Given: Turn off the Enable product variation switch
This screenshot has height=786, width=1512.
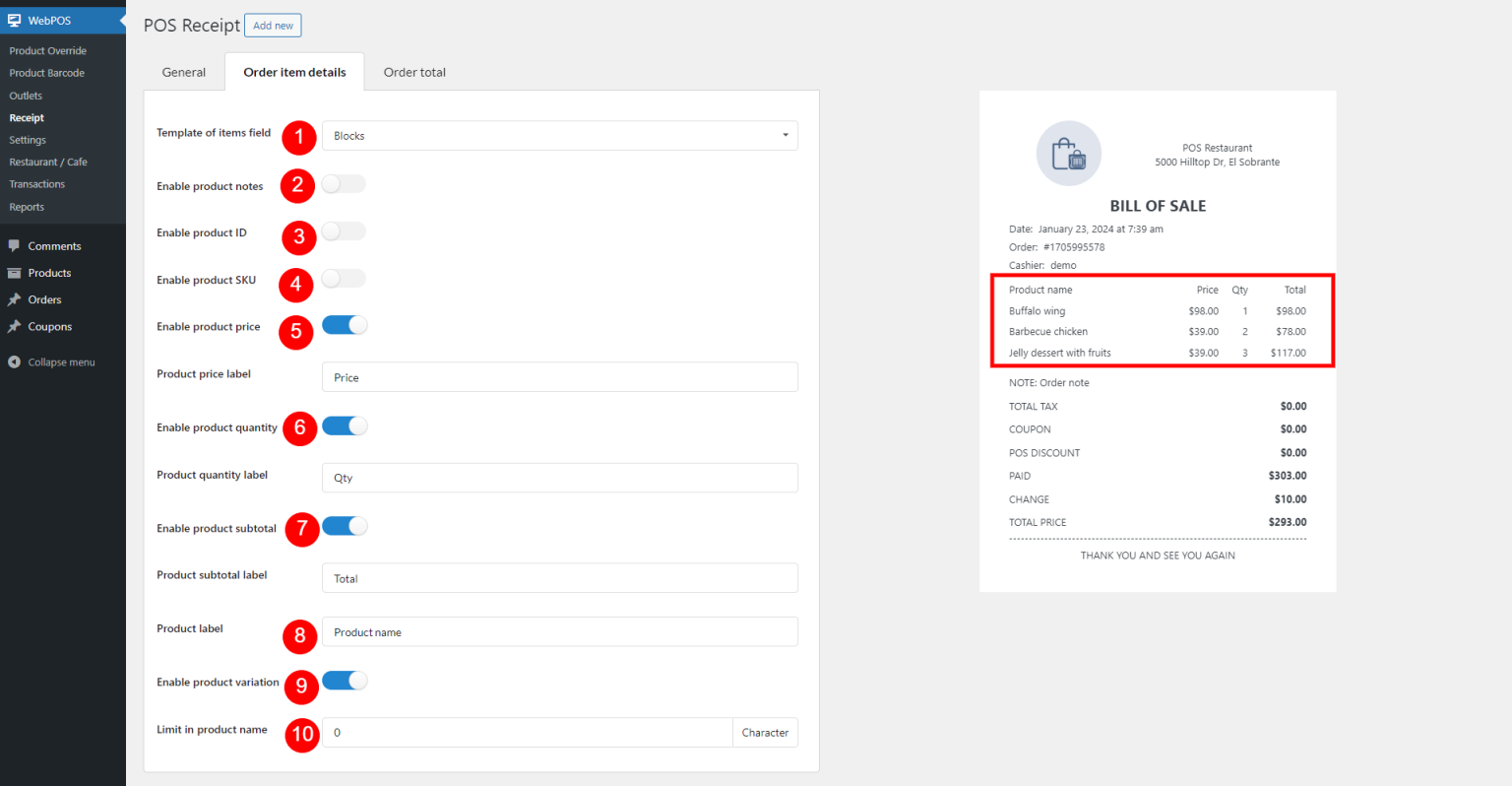Looking at the screenshot, I should 344,680.
